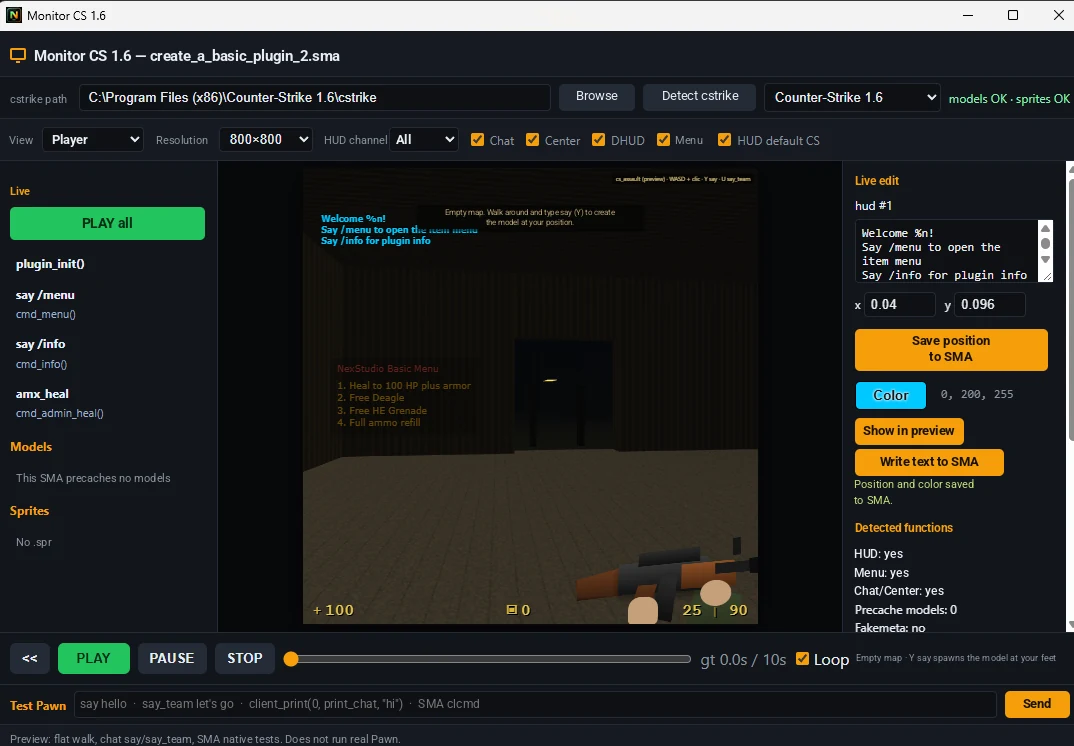
Task: Click the timeline slider orange handle
Action: pyautogui.click(x=291, y=658)
